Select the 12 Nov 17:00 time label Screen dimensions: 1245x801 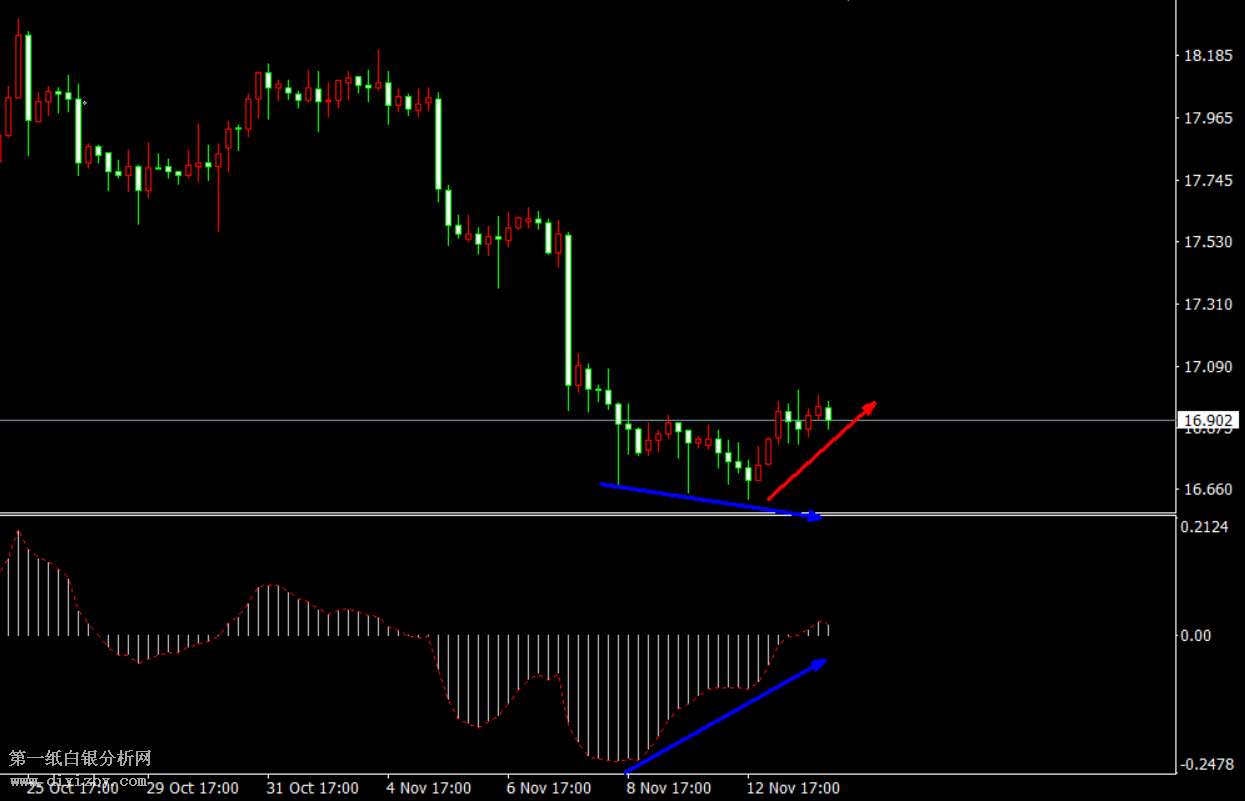(793, 788)
